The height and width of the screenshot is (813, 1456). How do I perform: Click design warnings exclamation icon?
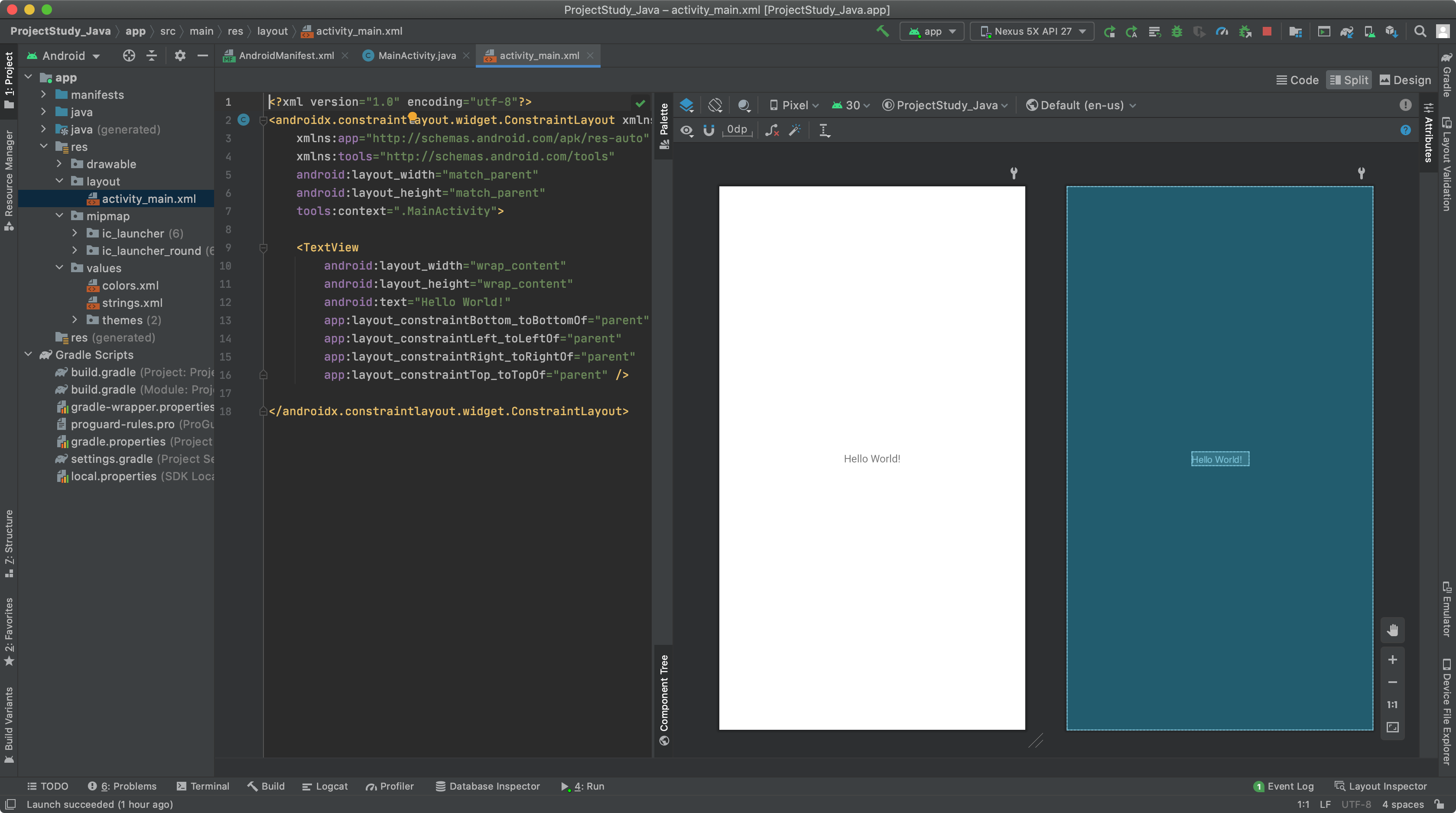point(1405,105)
